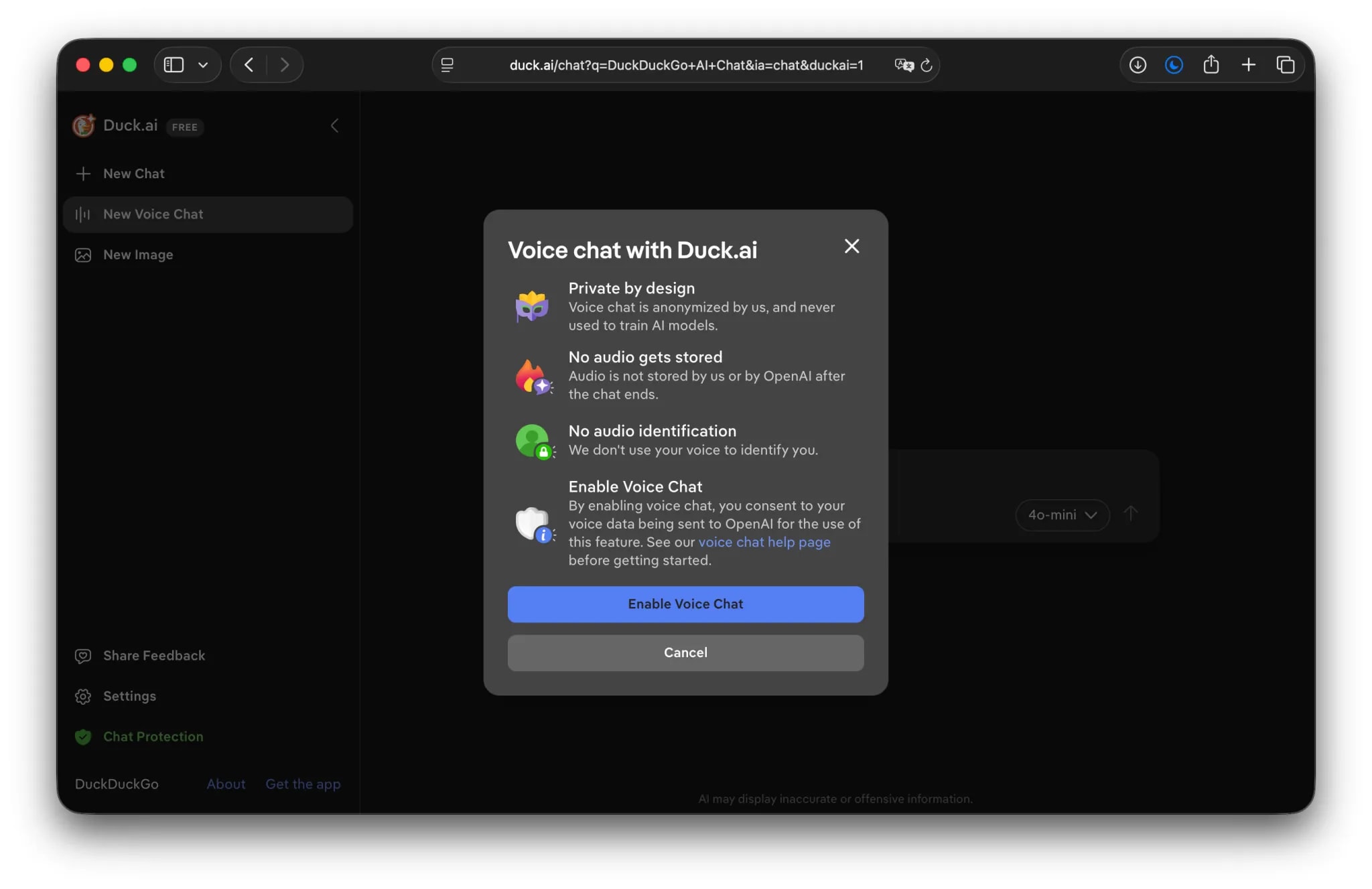
Task: Collapse the Duck.ai sidebar panel
Action: point(334,125)
